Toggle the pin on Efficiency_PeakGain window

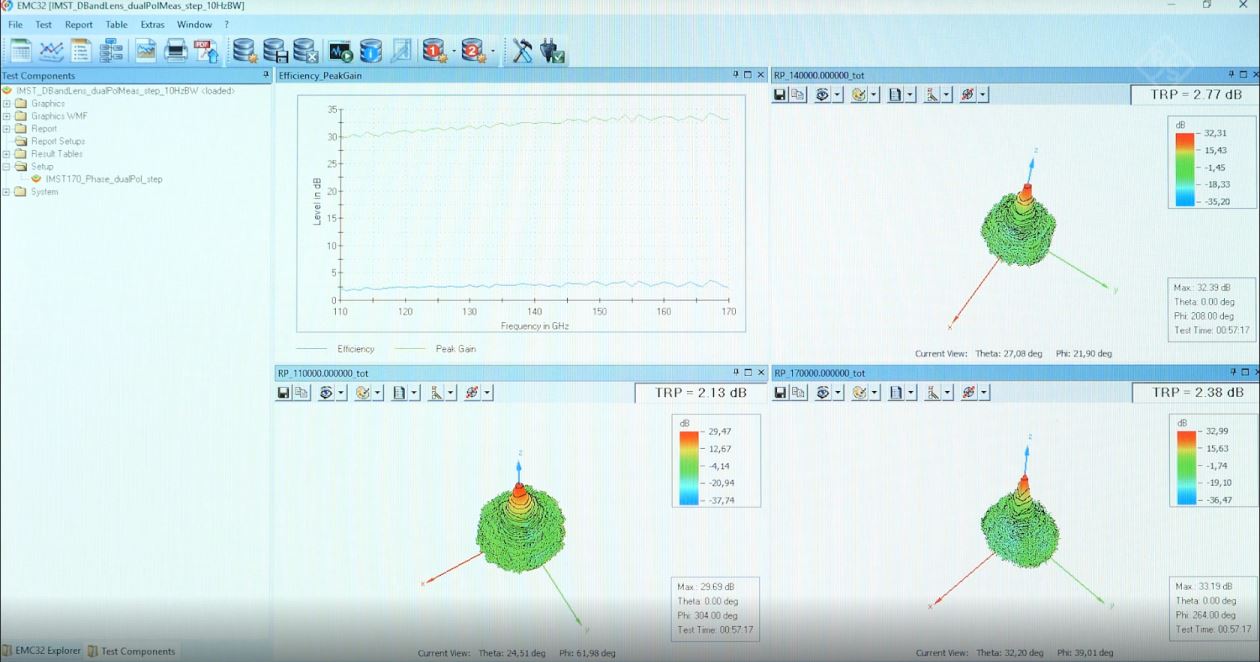[x=736, y=75]
